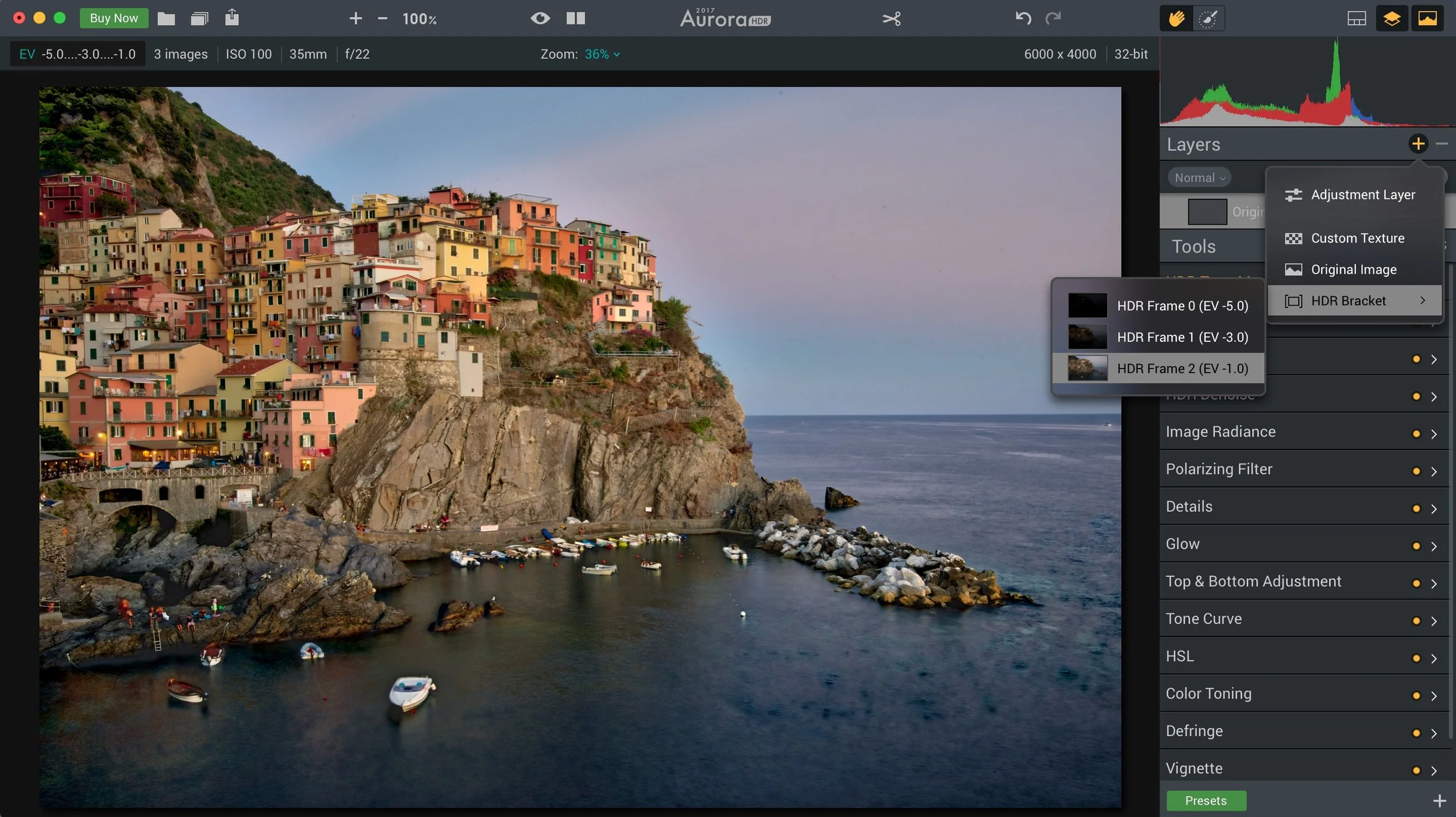
Task: Choose Adjustment Layer from the menu
Action: tap(1362, 194)
